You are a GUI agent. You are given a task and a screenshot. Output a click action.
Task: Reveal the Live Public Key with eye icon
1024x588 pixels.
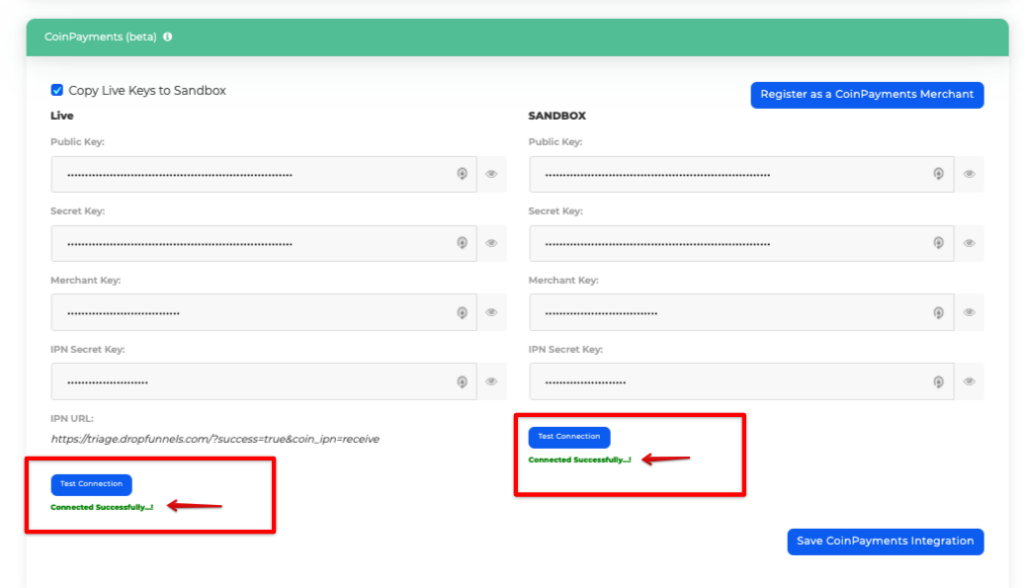coord(491,174)
